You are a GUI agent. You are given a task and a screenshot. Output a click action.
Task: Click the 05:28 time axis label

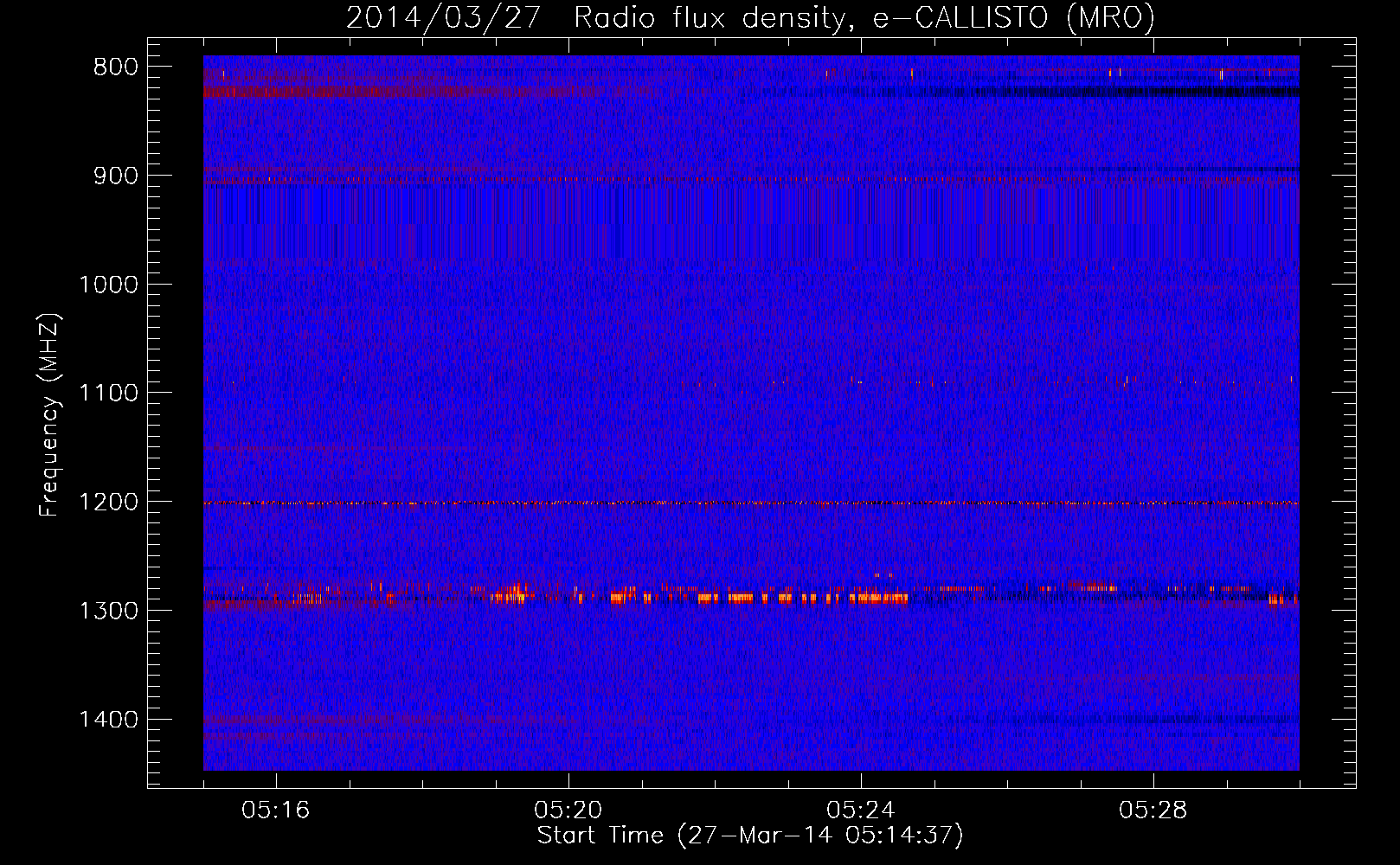click(x=1153, y=811)
